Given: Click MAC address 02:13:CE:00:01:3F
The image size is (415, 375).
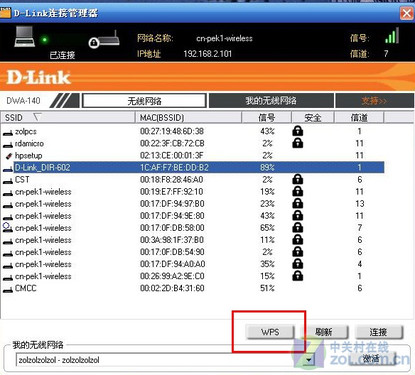Looking at the screenshot, I should point(172,155).
